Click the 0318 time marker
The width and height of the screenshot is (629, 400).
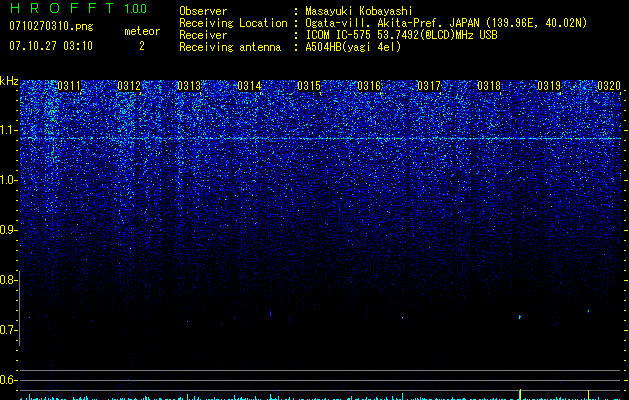click(489, 86)
